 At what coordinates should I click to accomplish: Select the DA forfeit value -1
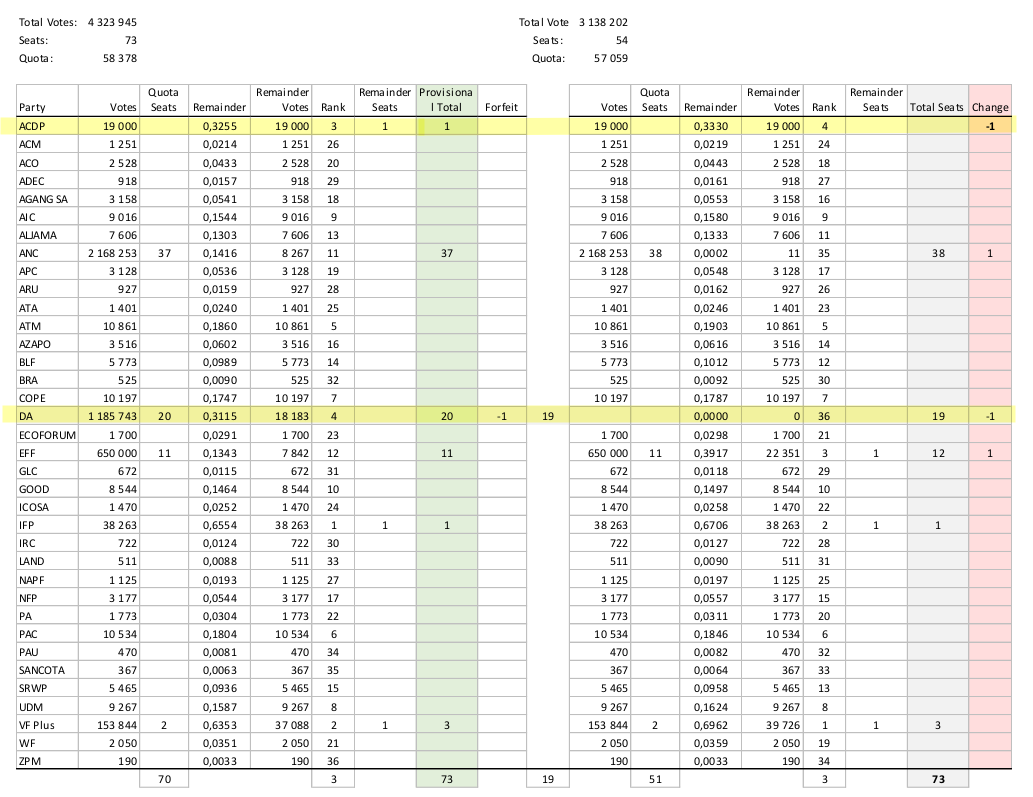(x=501, y=416)
